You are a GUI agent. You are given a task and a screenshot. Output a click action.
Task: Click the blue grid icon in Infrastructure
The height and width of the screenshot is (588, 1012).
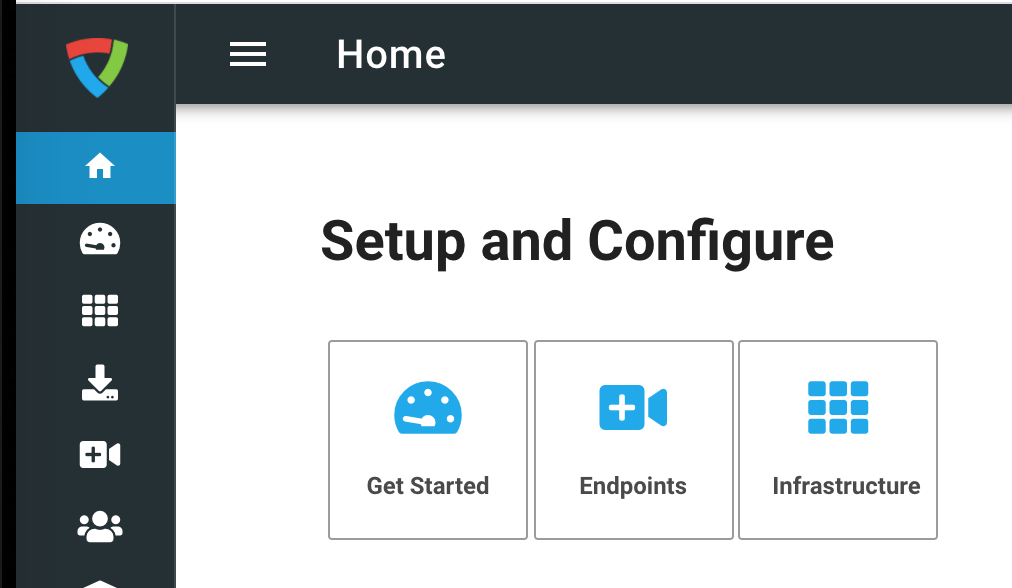coord(838,407)
